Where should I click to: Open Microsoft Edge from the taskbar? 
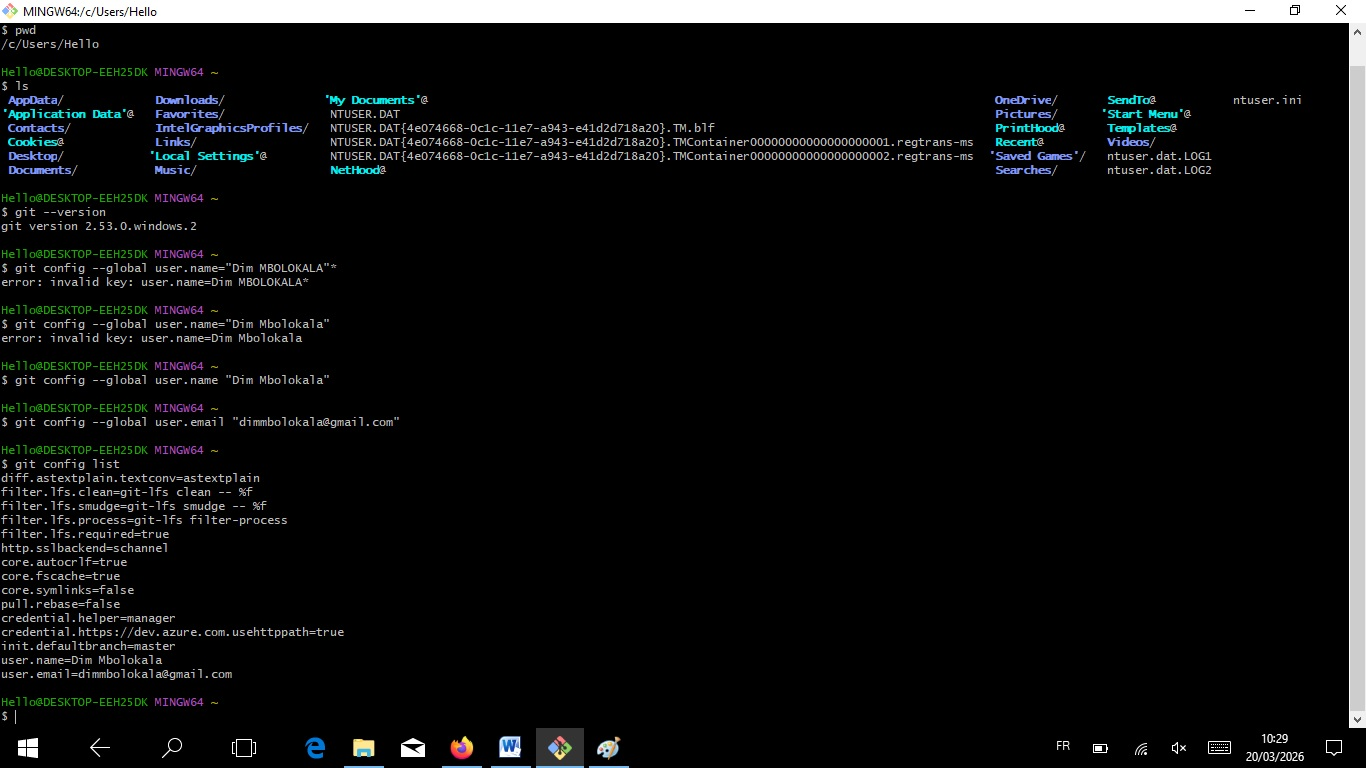(x=314, y=748)
